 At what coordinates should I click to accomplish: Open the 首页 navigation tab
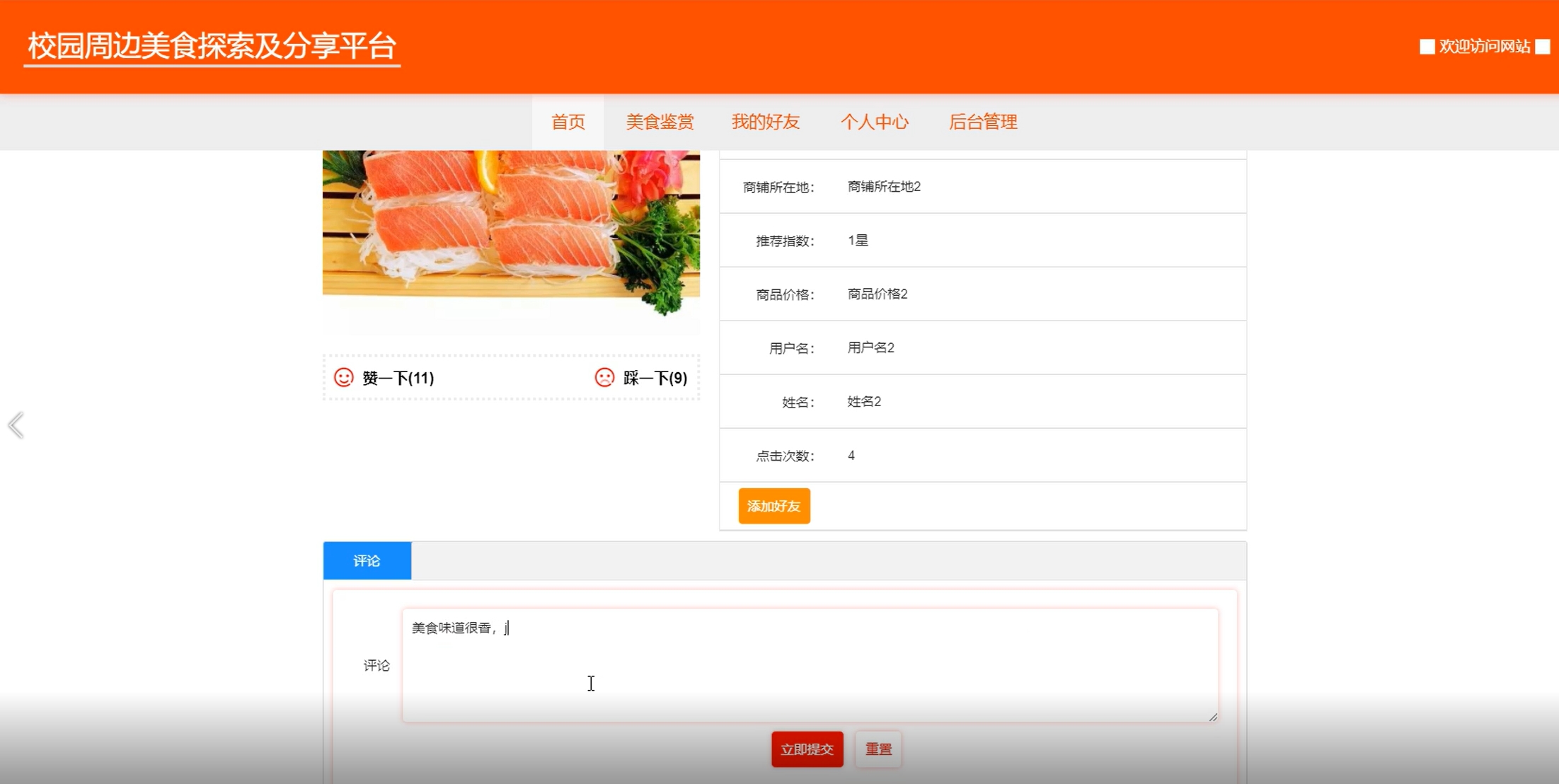pyautogui.click(x=568, y=122)
